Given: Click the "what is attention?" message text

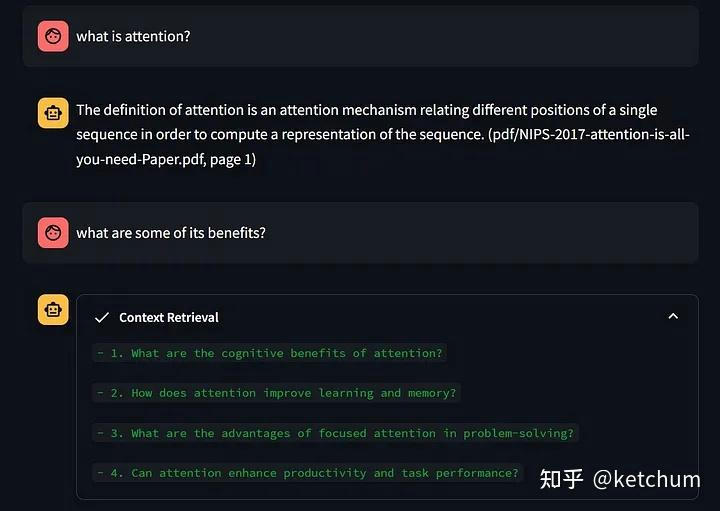Looking at the screenshot, I should point(133,36).
